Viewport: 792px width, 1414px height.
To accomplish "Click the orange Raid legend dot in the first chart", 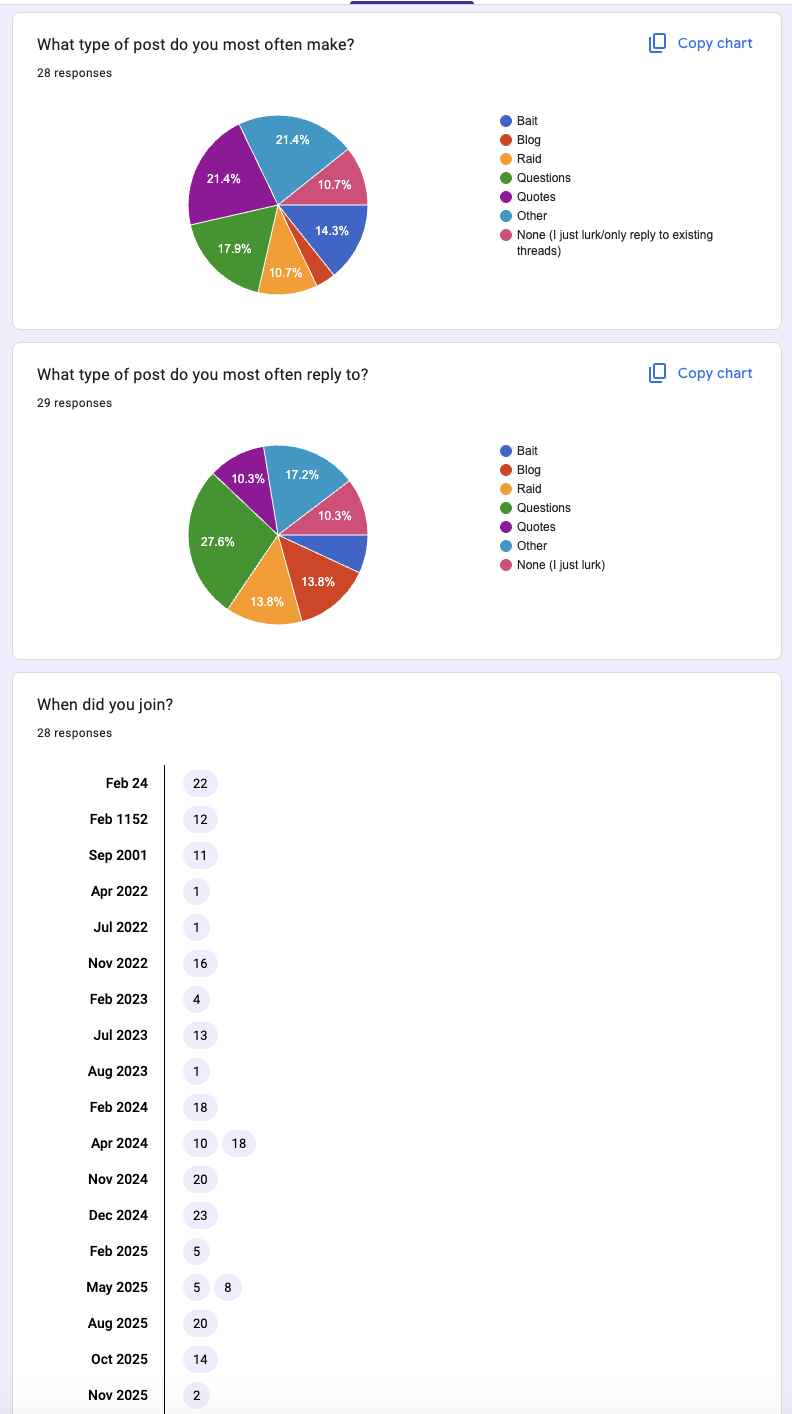I will click(506, 159).
